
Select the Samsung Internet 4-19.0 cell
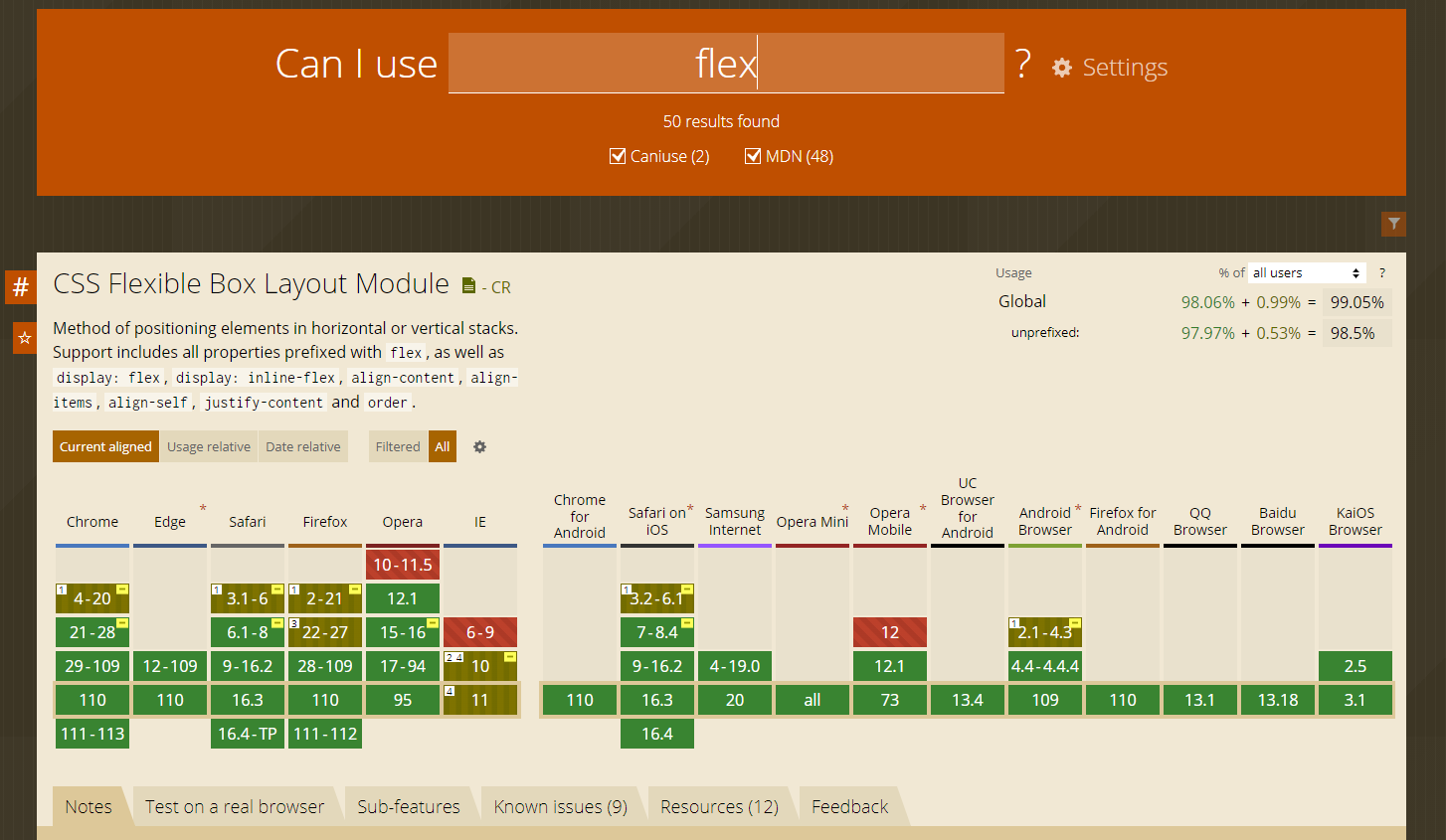(735, 666)
